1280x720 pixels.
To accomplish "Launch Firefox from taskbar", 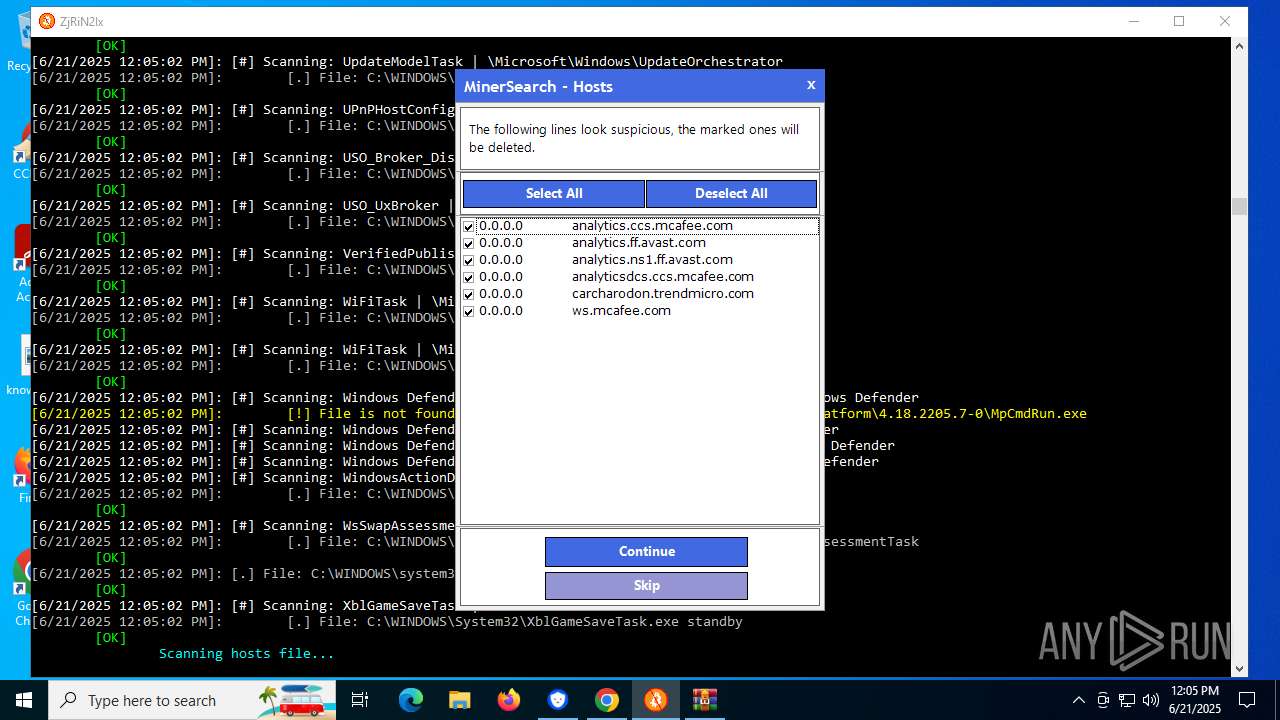I will pyautogui.click(x=508, y=700).
